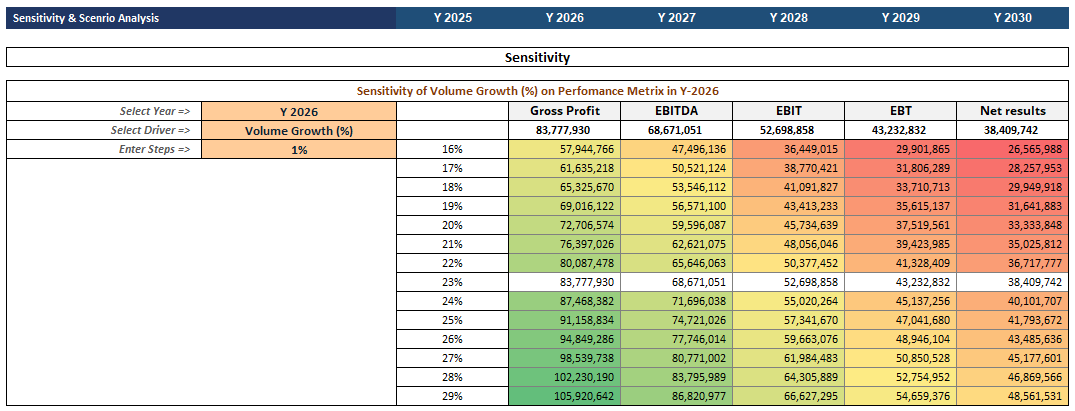Click Net results value 48,561,531
The height and width of the screenshot is (411, 1075).
[x=1013, y=396]
